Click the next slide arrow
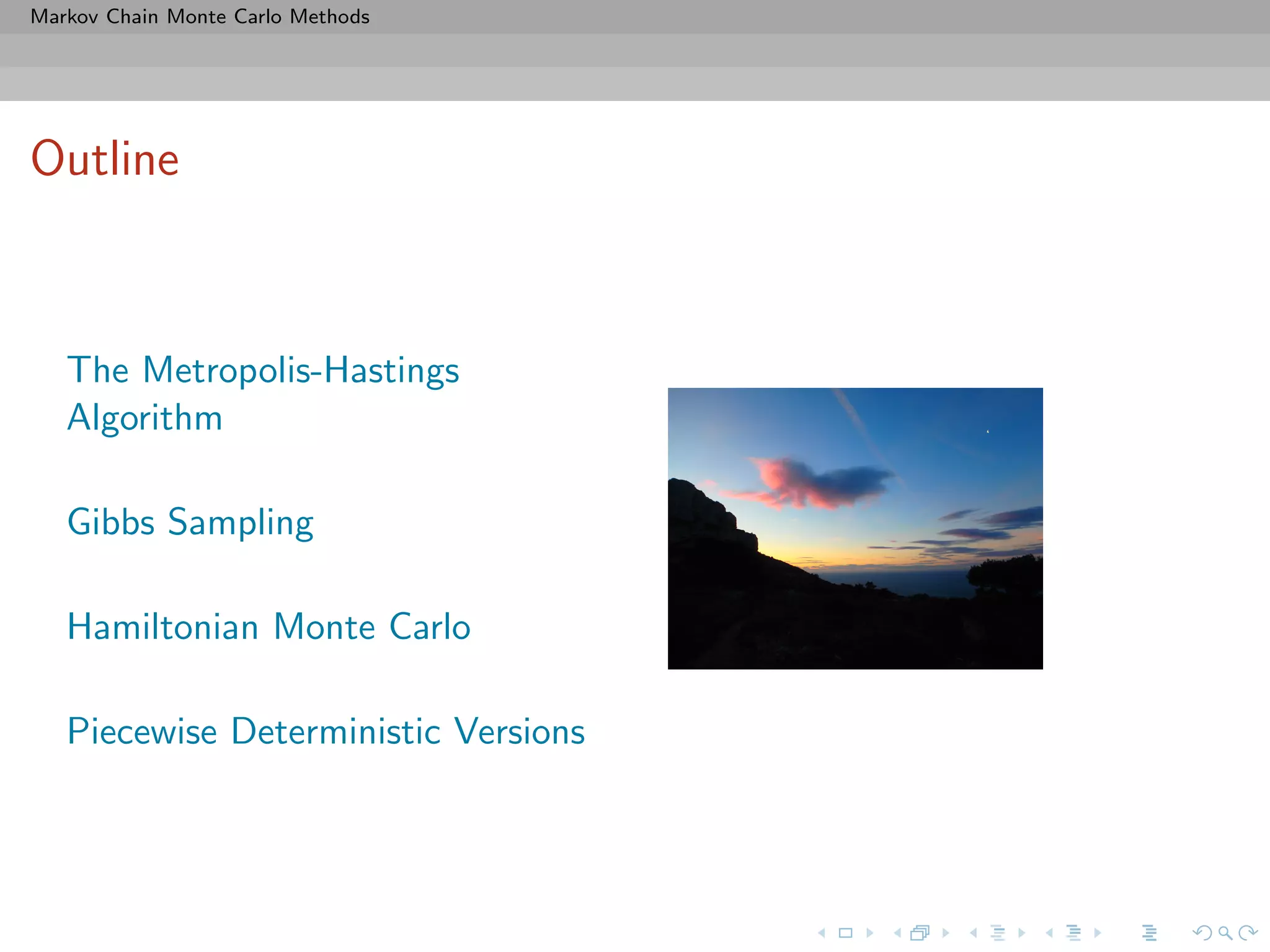Image resolution: width=1270 pixels, height=952 pixels. point(869,933)
